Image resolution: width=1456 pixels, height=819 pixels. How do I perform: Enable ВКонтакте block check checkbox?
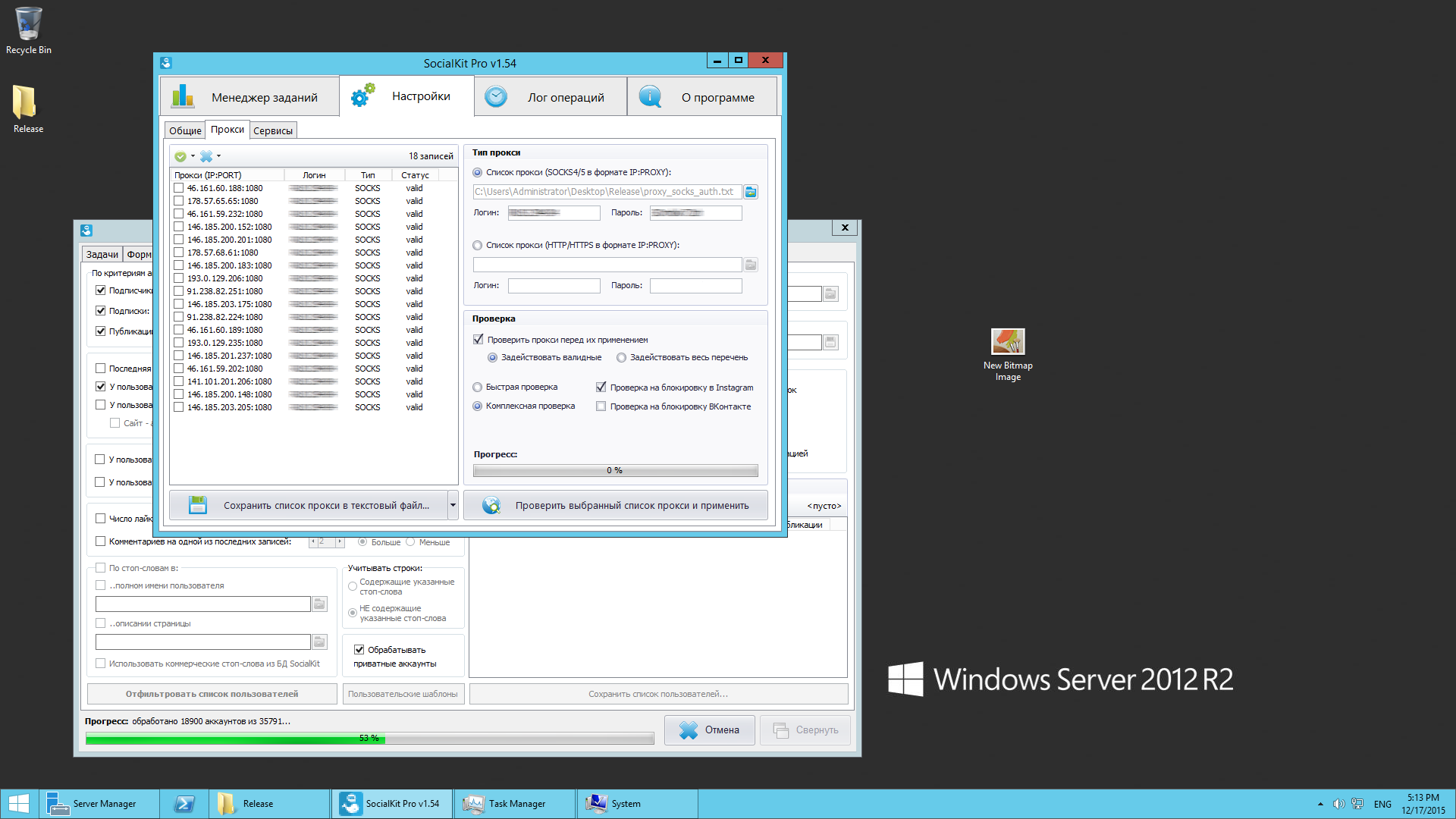pyautogui.click(x=601, y=406)
